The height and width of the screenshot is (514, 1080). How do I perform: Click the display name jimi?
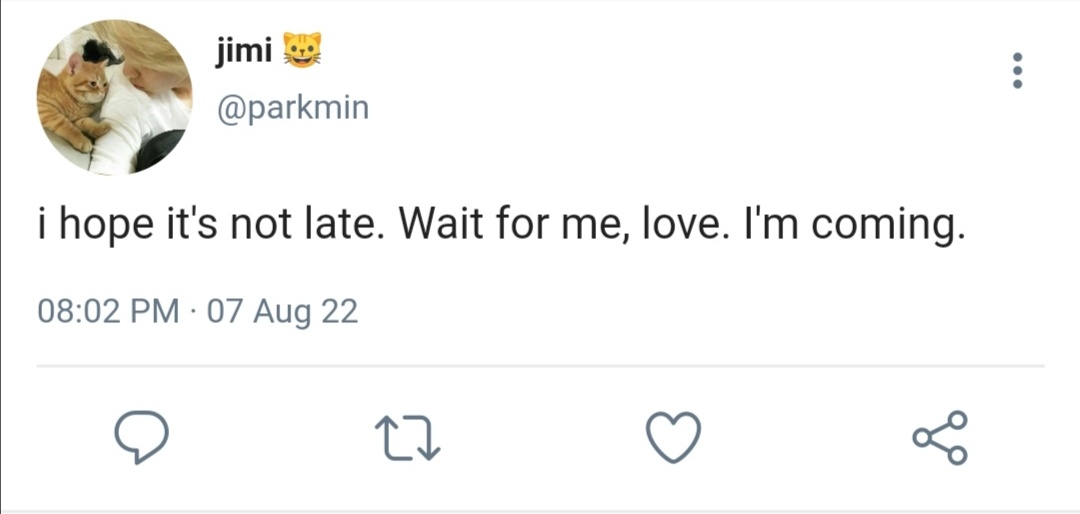pyautogui.click(x=244, y=52)
